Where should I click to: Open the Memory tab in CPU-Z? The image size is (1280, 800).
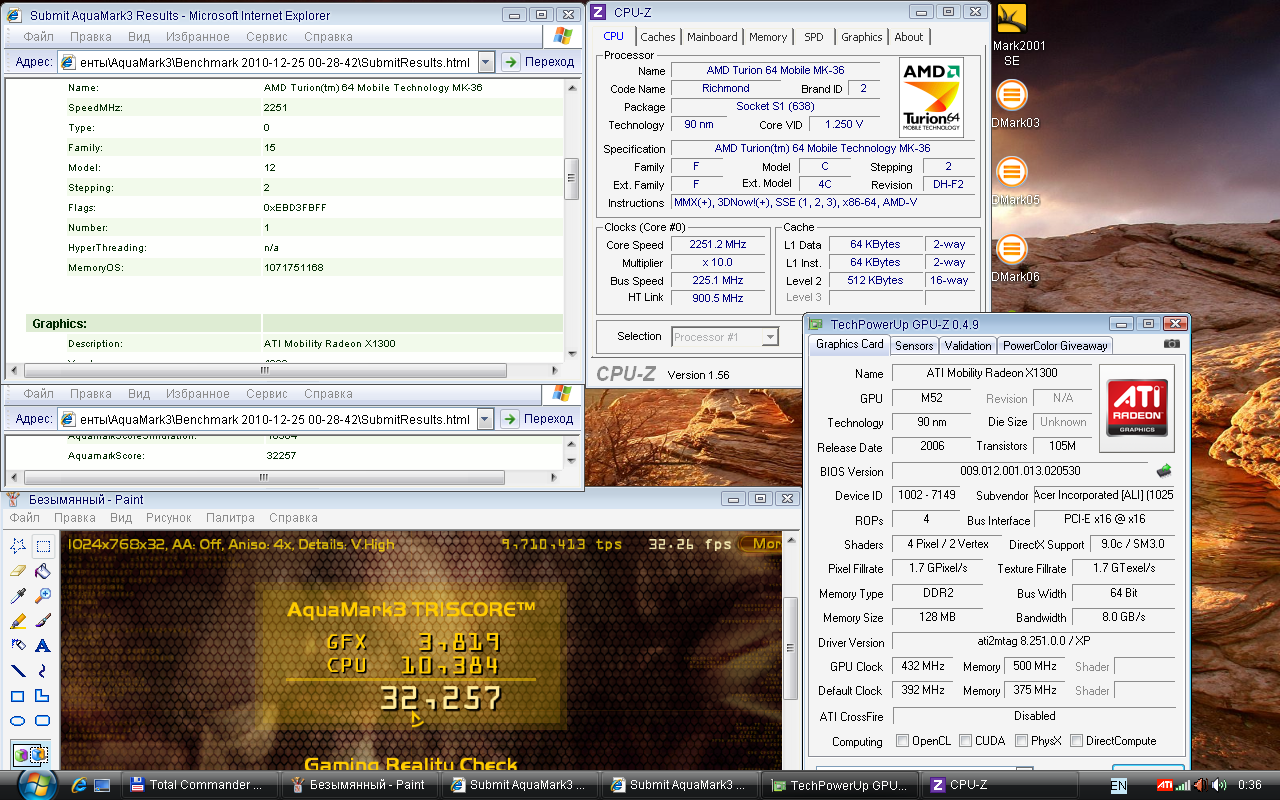pos(768,37)
